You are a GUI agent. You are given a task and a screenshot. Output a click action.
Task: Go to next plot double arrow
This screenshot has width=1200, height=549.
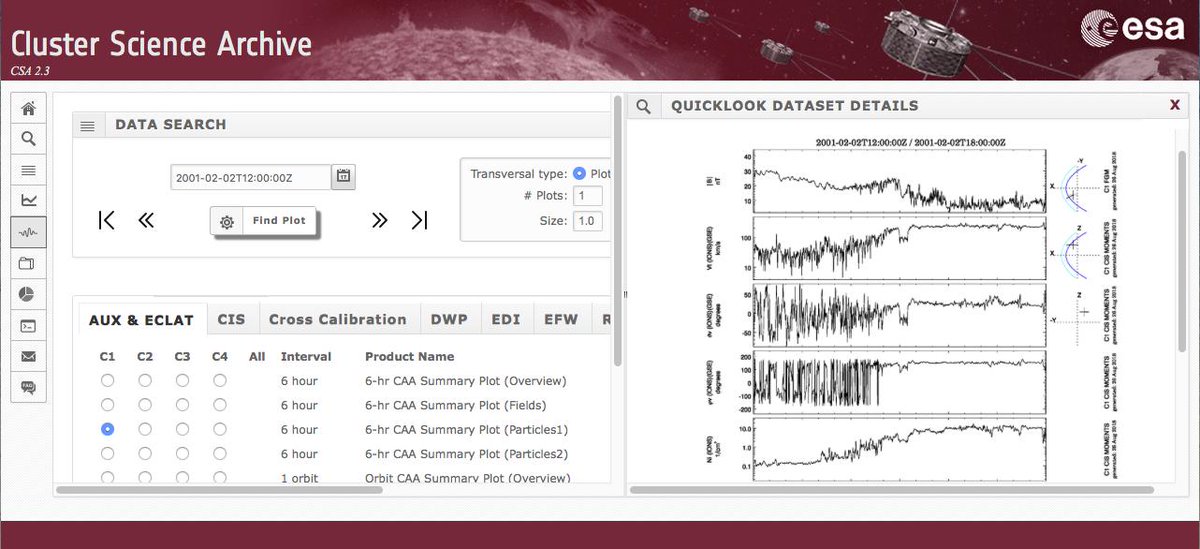click(379, 220)
